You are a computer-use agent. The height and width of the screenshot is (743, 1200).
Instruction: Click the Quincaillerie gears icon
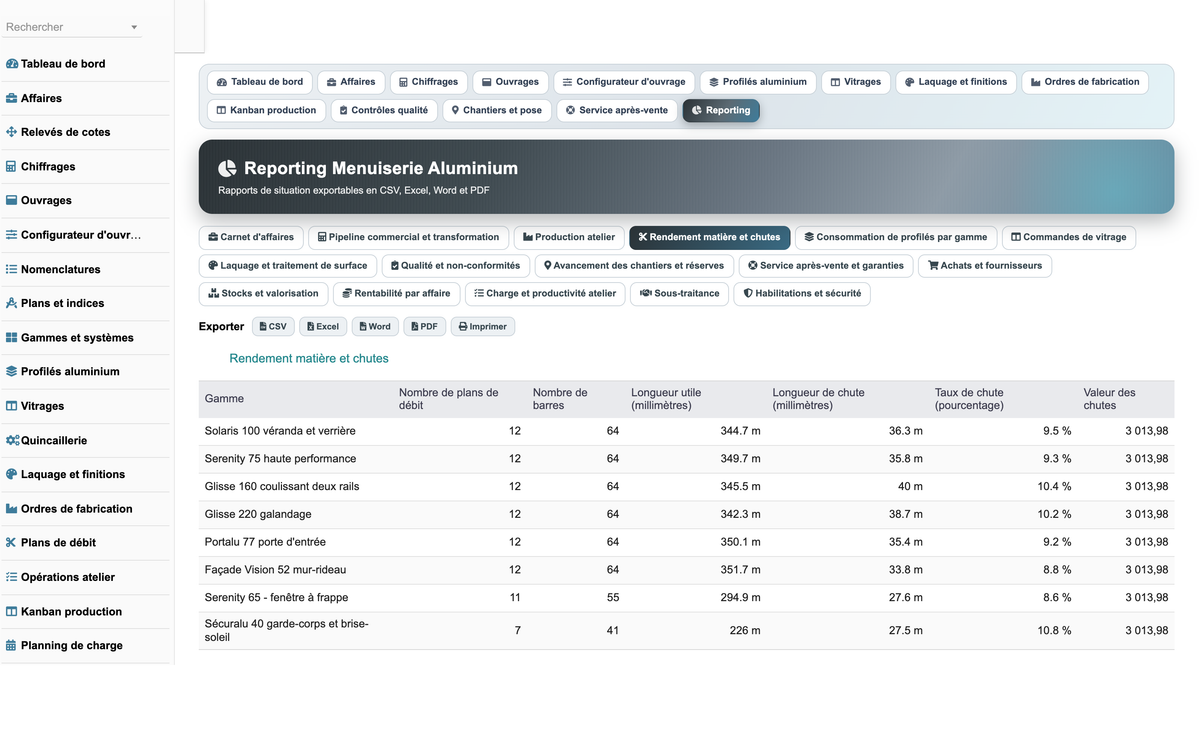click(12, 440)
